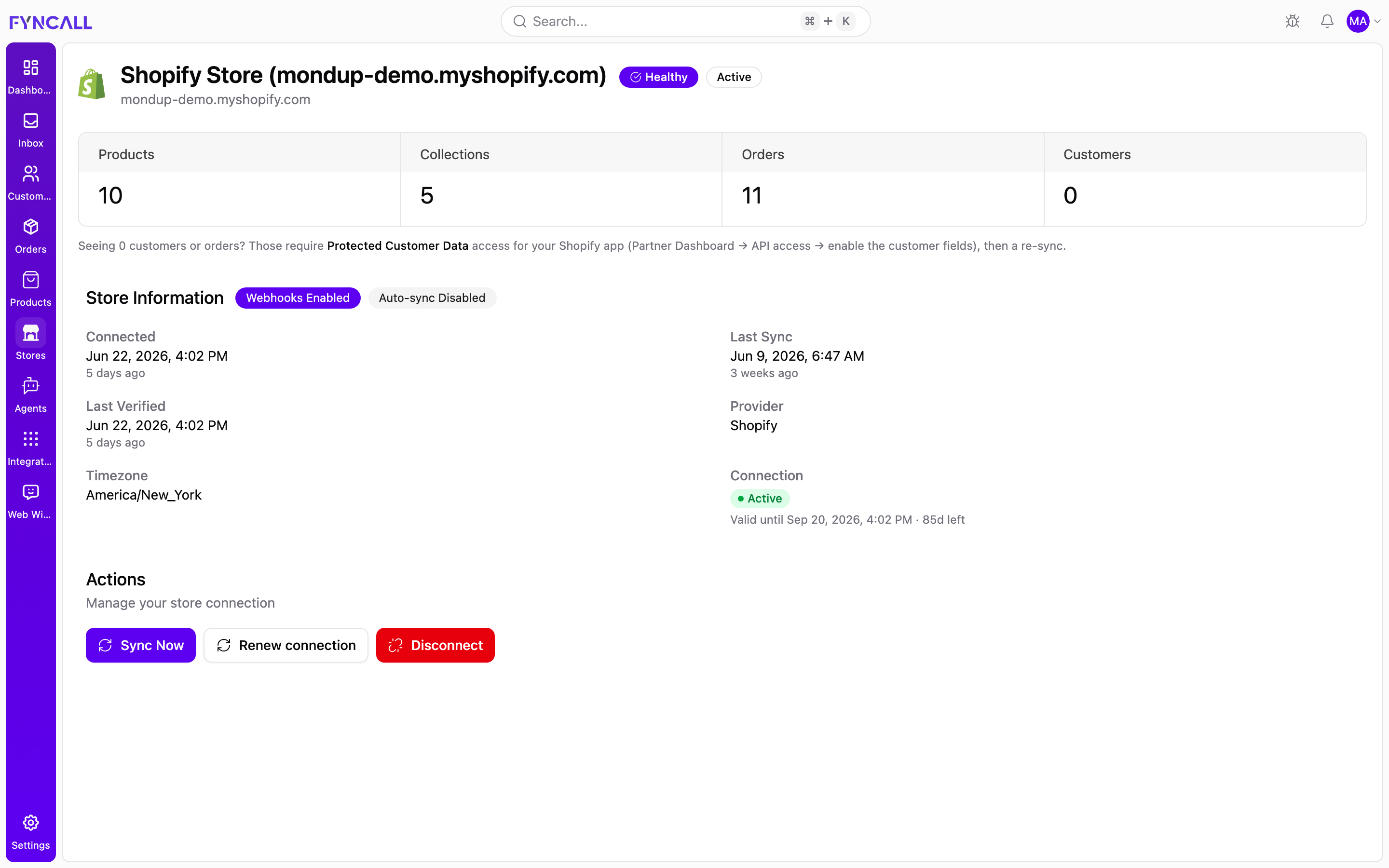Click Last Sync date Jun 9, 2026
Screen dimensions: 1389x868
point(797,356)
